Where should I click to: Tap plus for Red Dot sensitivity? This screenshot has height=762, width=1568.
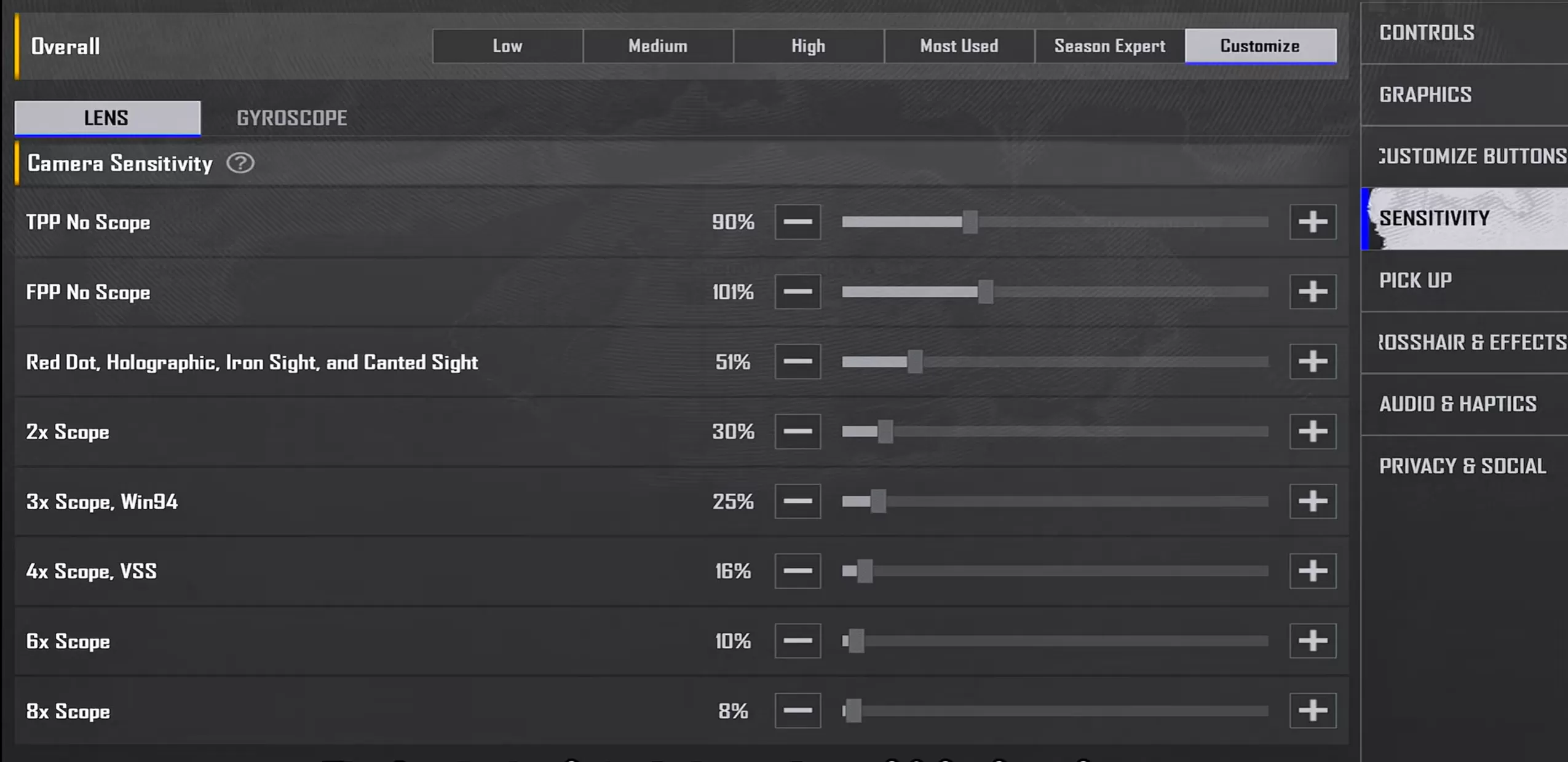(x=1313, y=361)
